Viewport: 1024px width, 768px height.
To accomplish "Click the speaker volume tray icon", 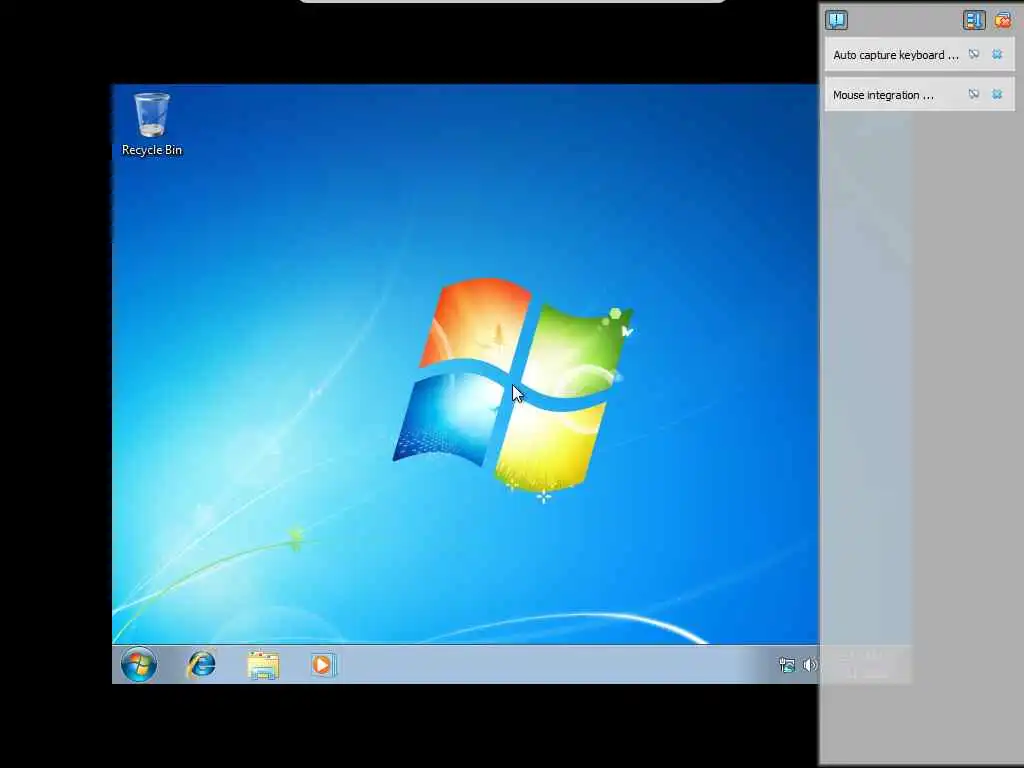I will tap(810, 665).
